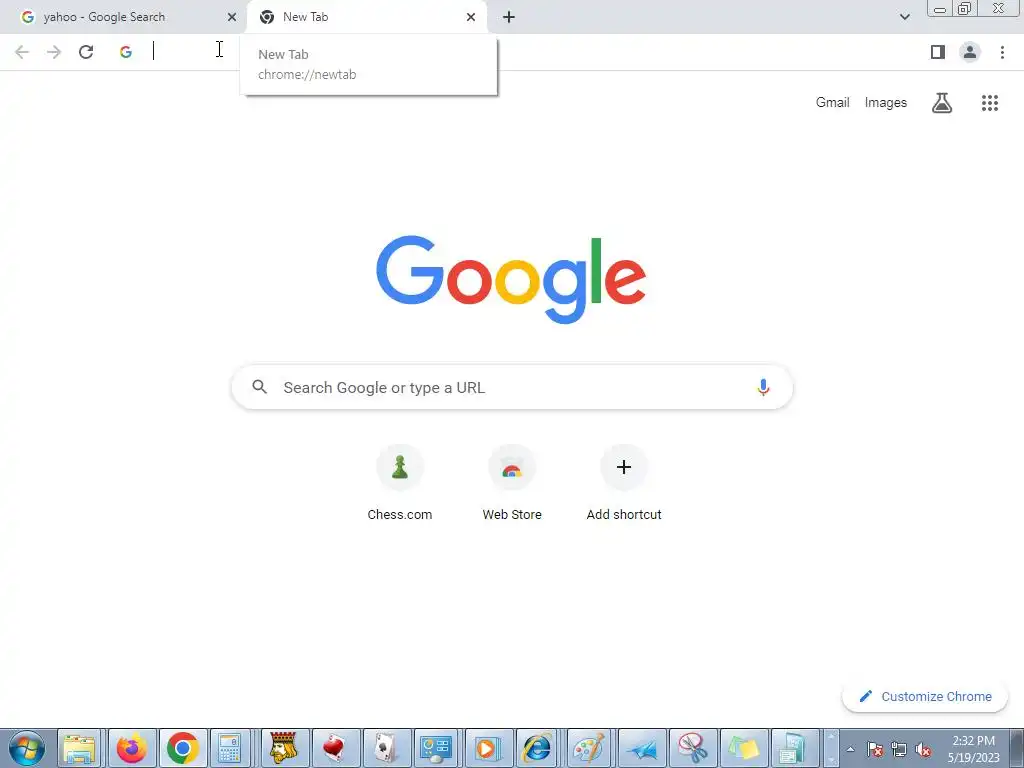Select the New Tab tab
The height and width of the screenshot is (768, 1024).
(x=366, y=17)
